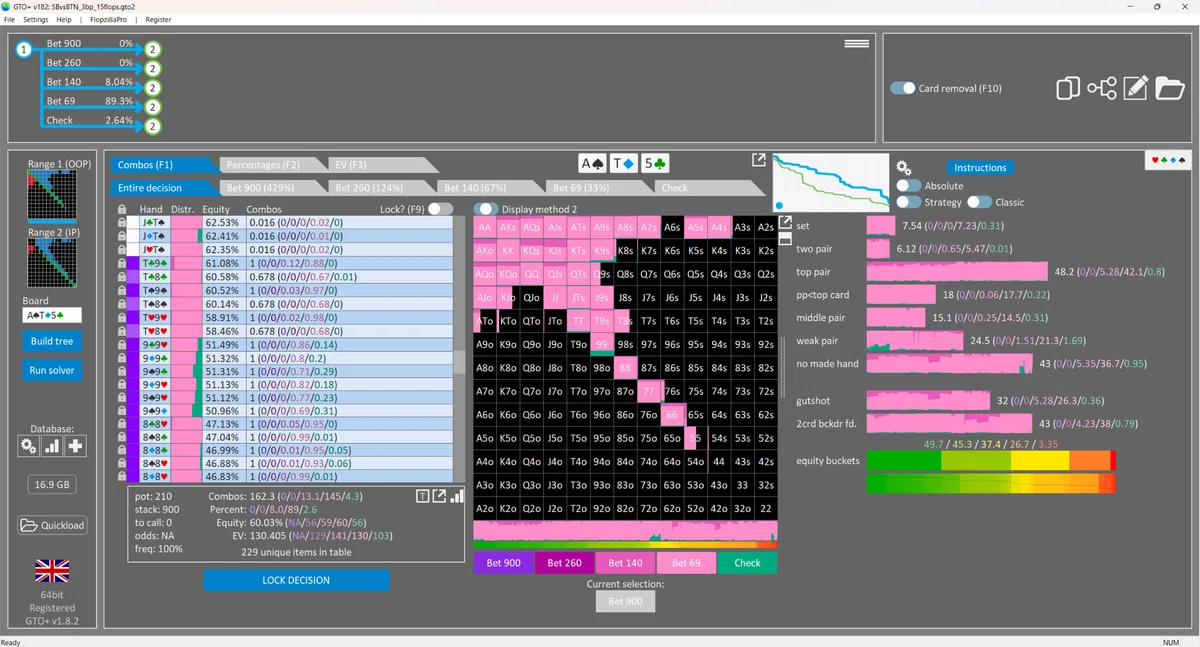Click the green Check legend swatch

click(x=747, y=563)
